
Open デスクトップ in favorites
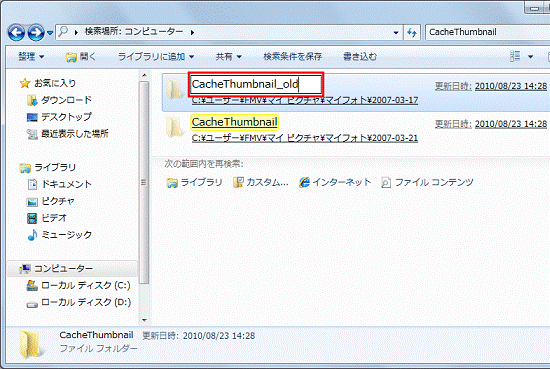tap(66, 117)
